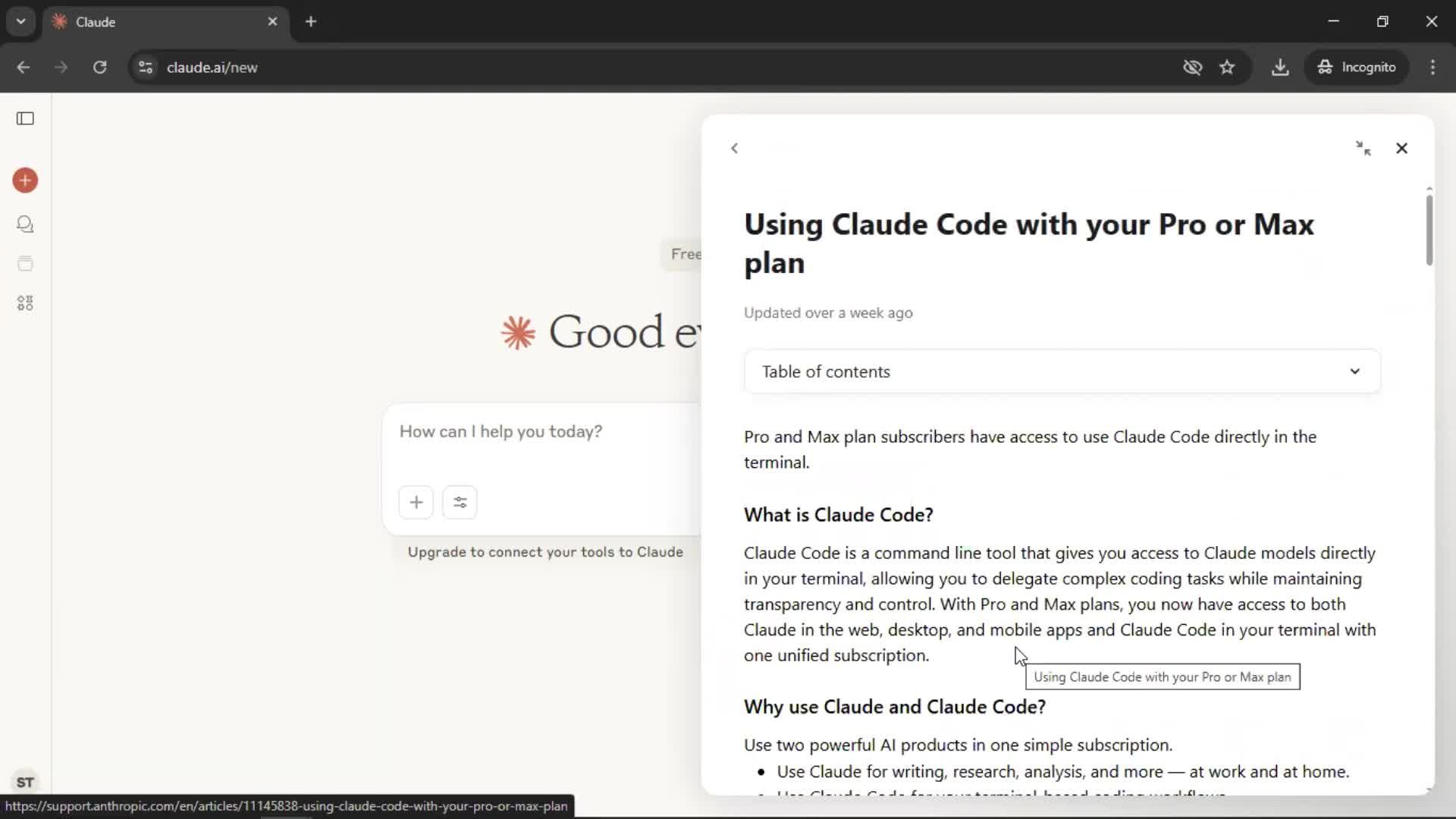Open the tab search dropdown arrow
Image resolution: width=1456 pixels, height=819 pixels.
coord(21,21)
